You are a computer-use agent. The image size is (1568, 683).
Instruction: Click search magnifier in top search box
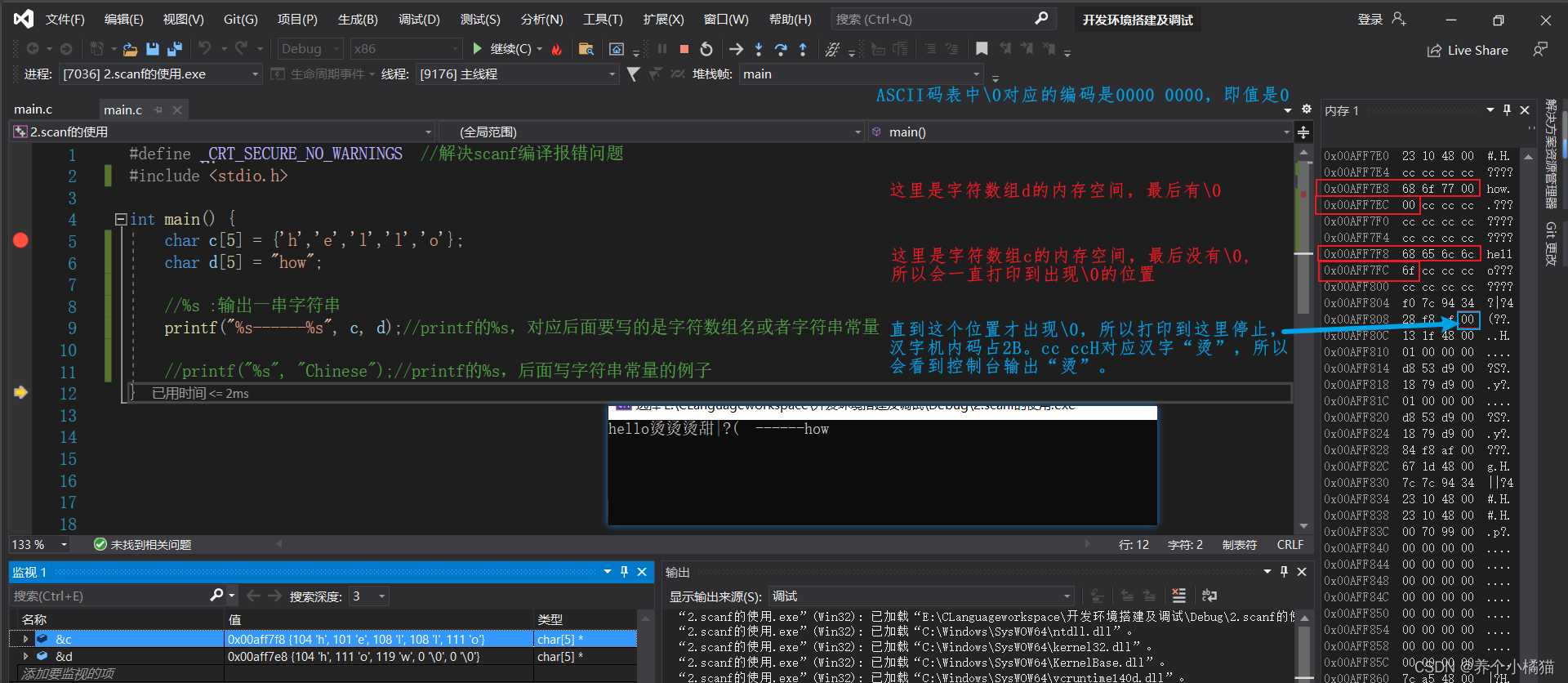(1041, 18)
